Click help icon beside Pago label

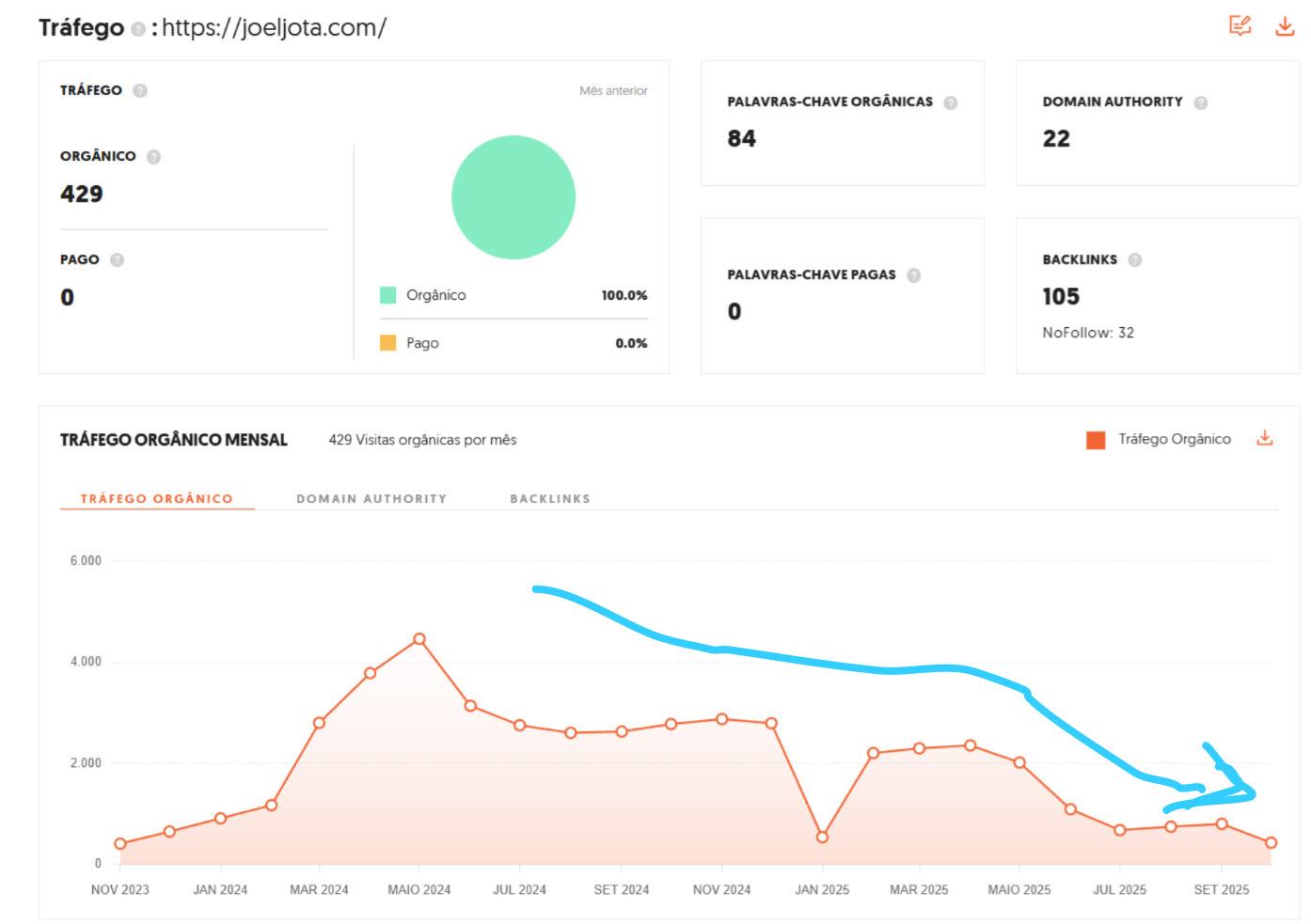117,260
